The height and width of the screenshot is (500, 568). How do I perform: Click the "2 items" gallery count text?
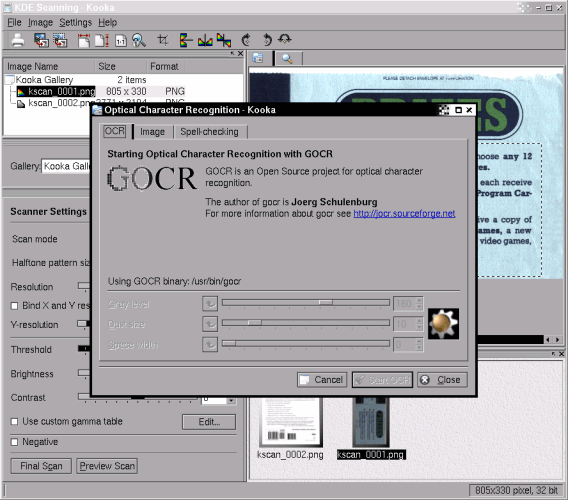(x=131, y=80)
